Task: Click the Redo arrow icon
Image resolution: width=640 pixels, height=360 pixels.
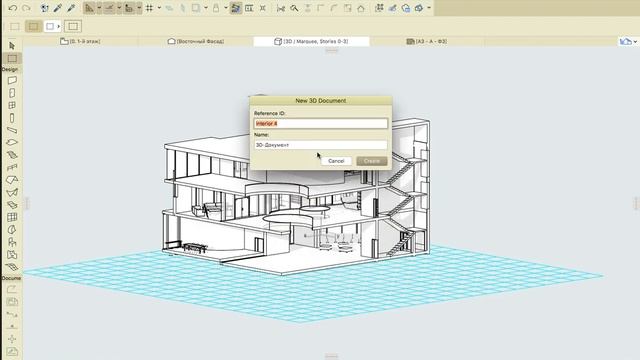Action: pos(26,8)
